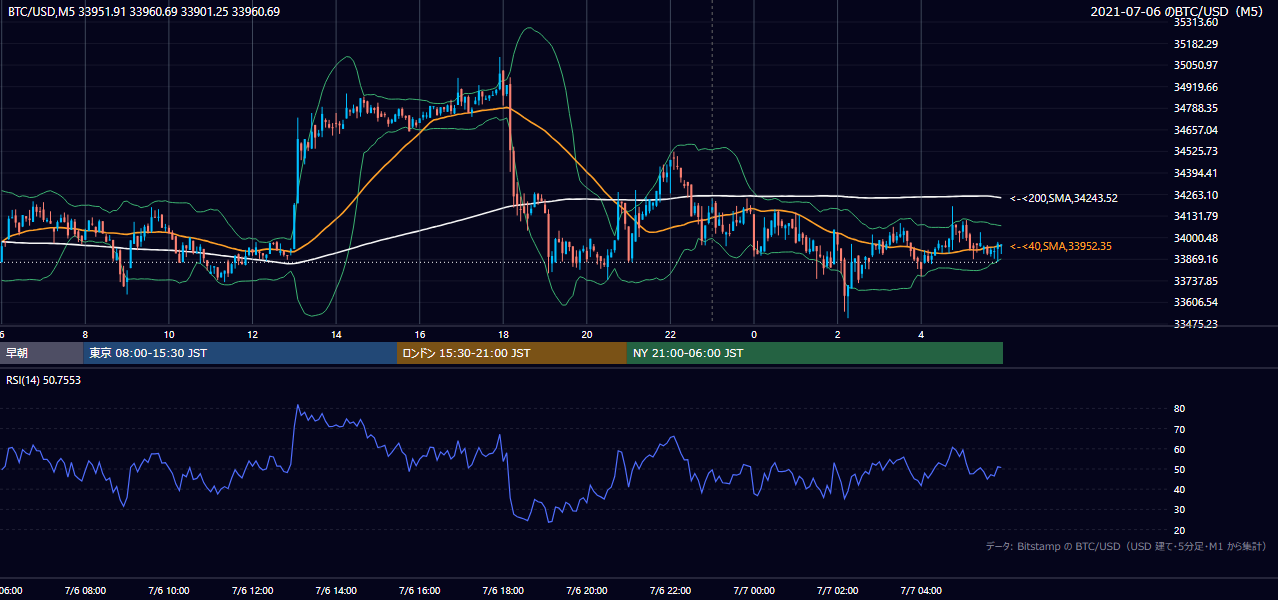Click the 33869.16 price axis label

(1196, 259)
